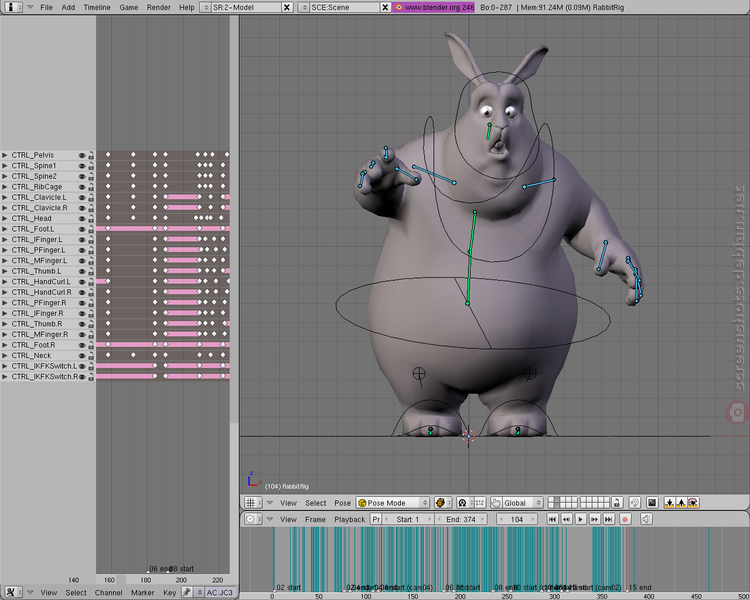Viewport: 750px width, 600px height.
Task: Click the current frame 104 field
Action: click(x=517, y=519)
